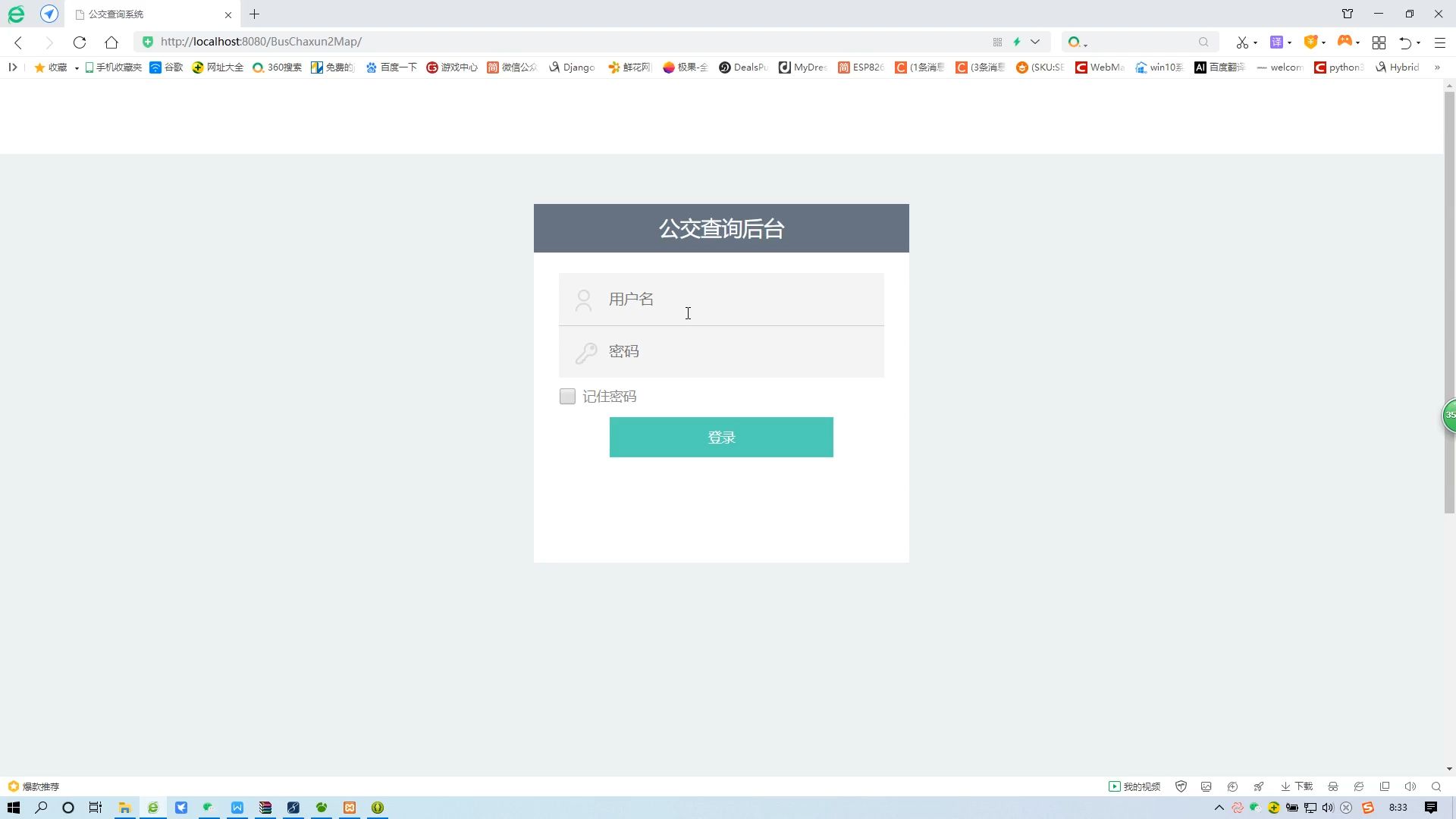The height and width of the screenshot is (819, 1456).
Task: Open 我的视频 in the status bar
Action: point(1134,786)
